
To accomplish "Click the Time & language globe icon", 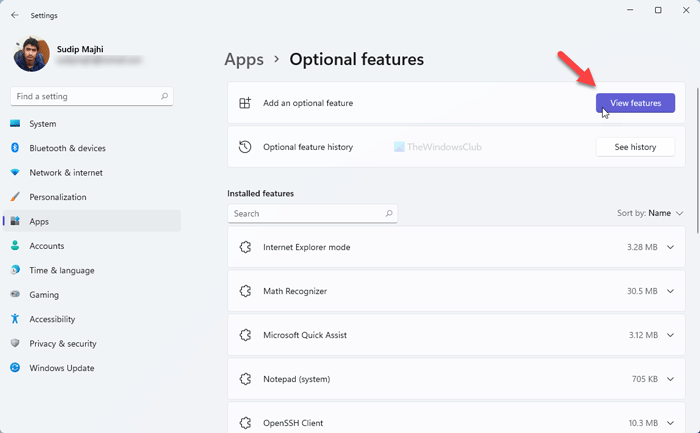I will click(15, 270).
